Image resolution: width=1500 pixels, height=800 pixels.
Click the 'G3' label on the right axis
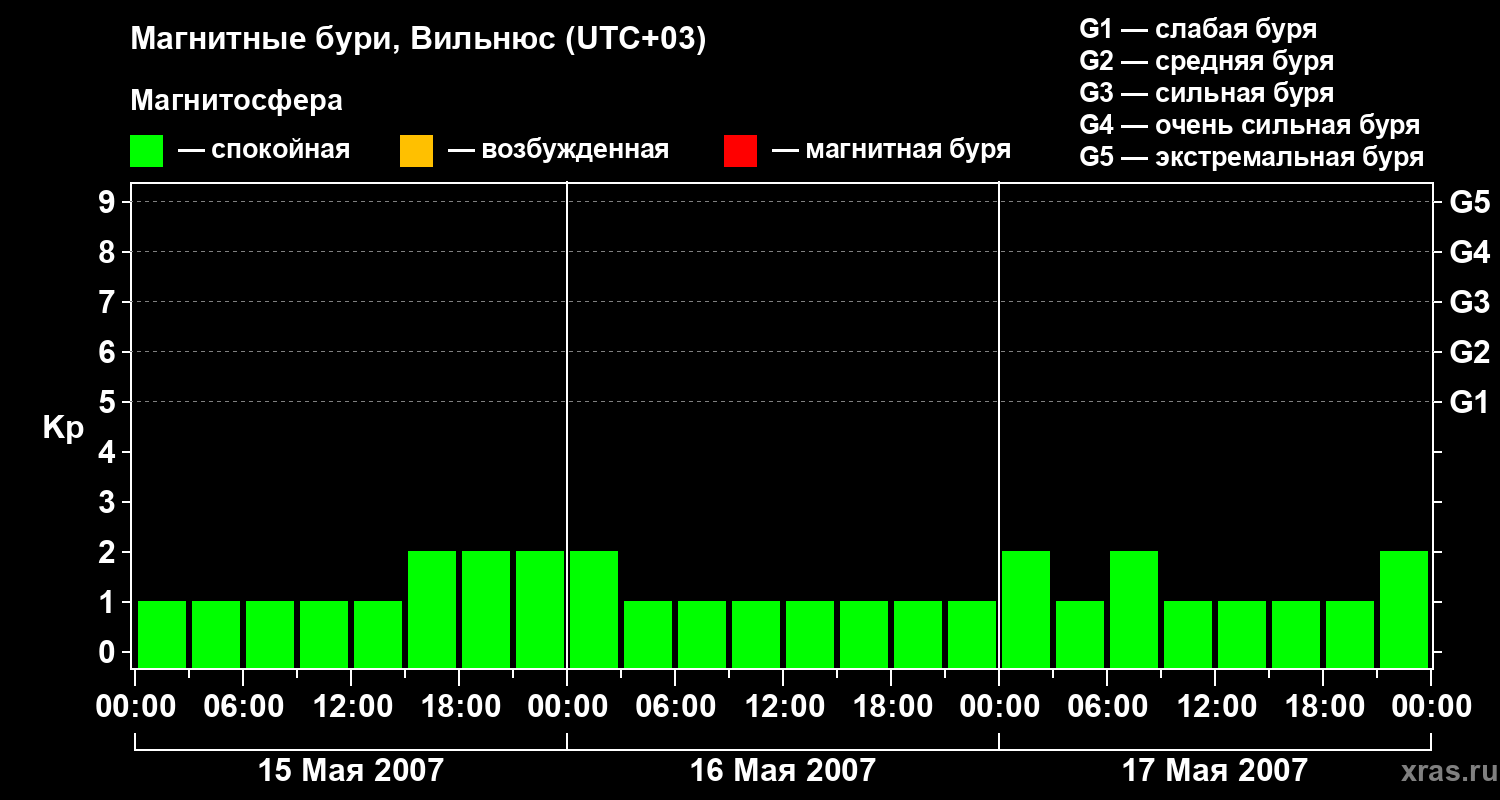(x=1469, y=302)
